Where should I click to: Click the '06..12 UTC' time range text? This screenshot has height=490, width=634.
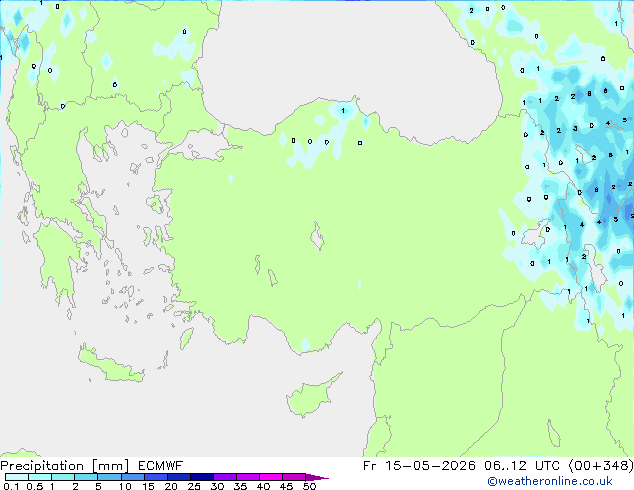tap(522, 466)
